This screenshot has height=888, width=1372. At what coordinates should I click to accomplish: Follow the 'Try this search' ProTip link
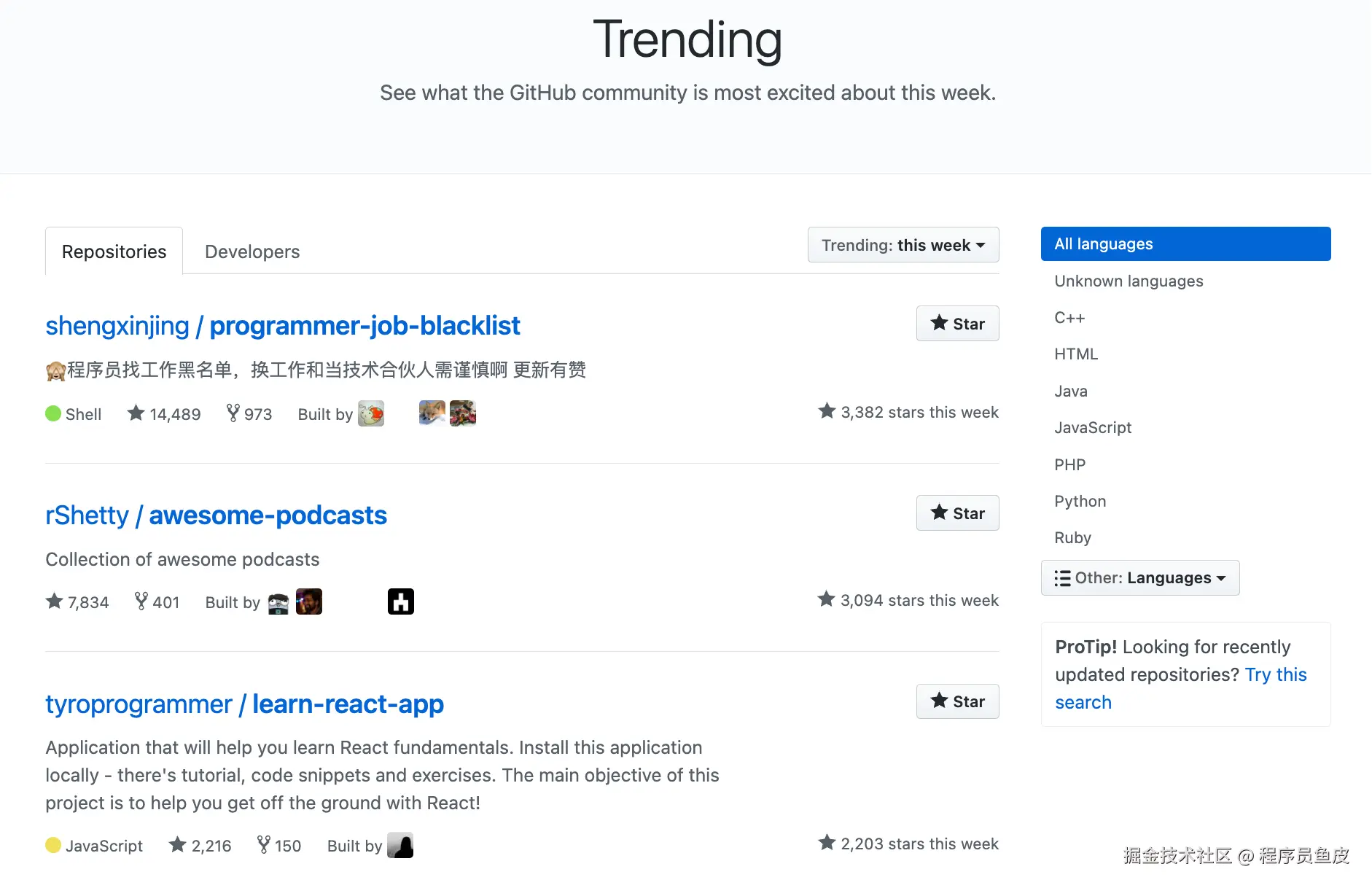click(1275, 675)
